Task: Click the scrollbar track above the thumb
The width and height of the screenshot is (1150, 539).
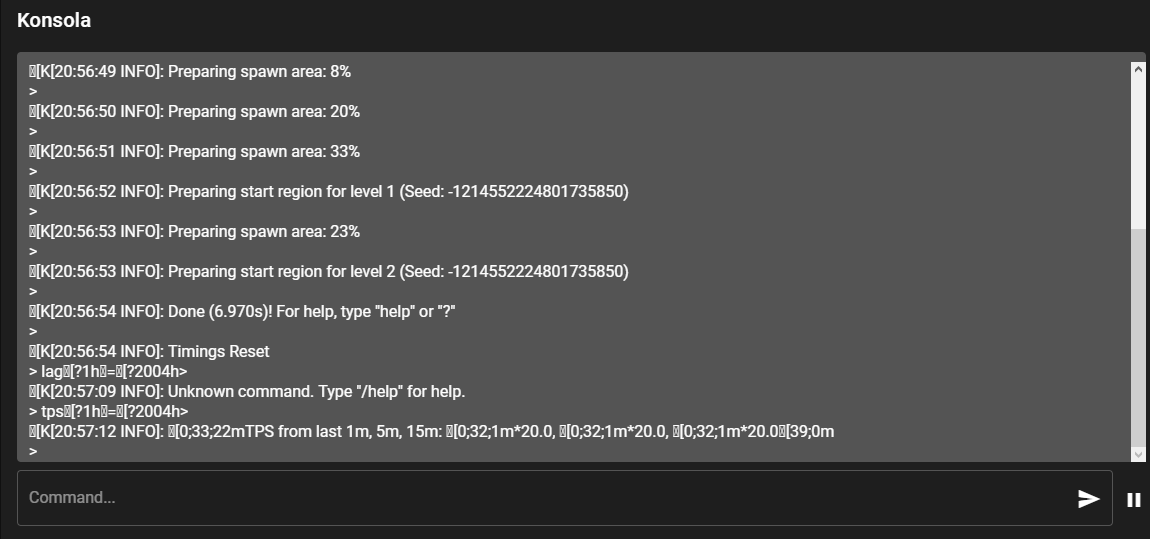Action: coord(1138,150)
